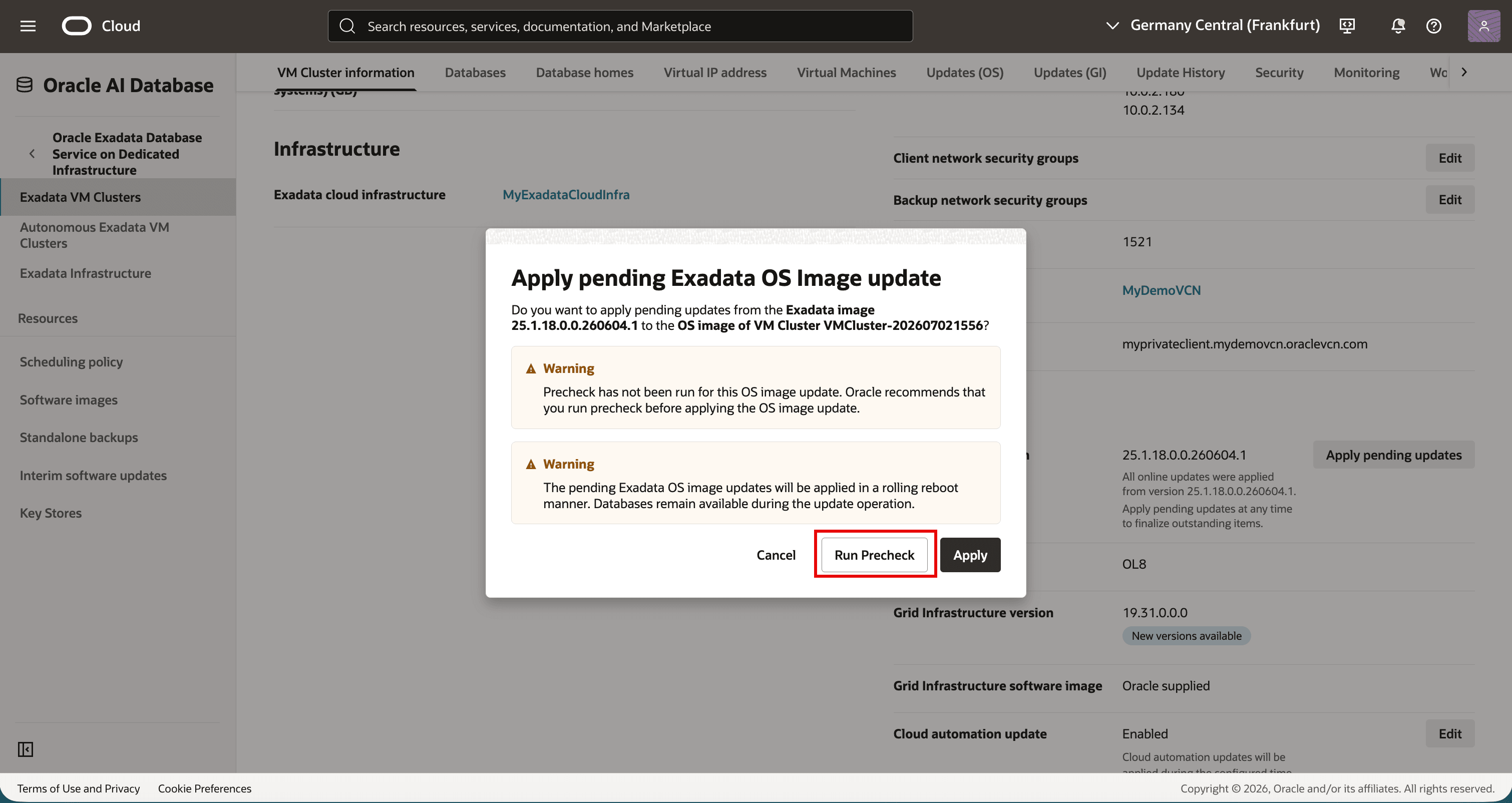Click the myprivateclient.mydemovcn.oraclevcn.com hostname
1512x803 pixels.
tap(1244, 344)
